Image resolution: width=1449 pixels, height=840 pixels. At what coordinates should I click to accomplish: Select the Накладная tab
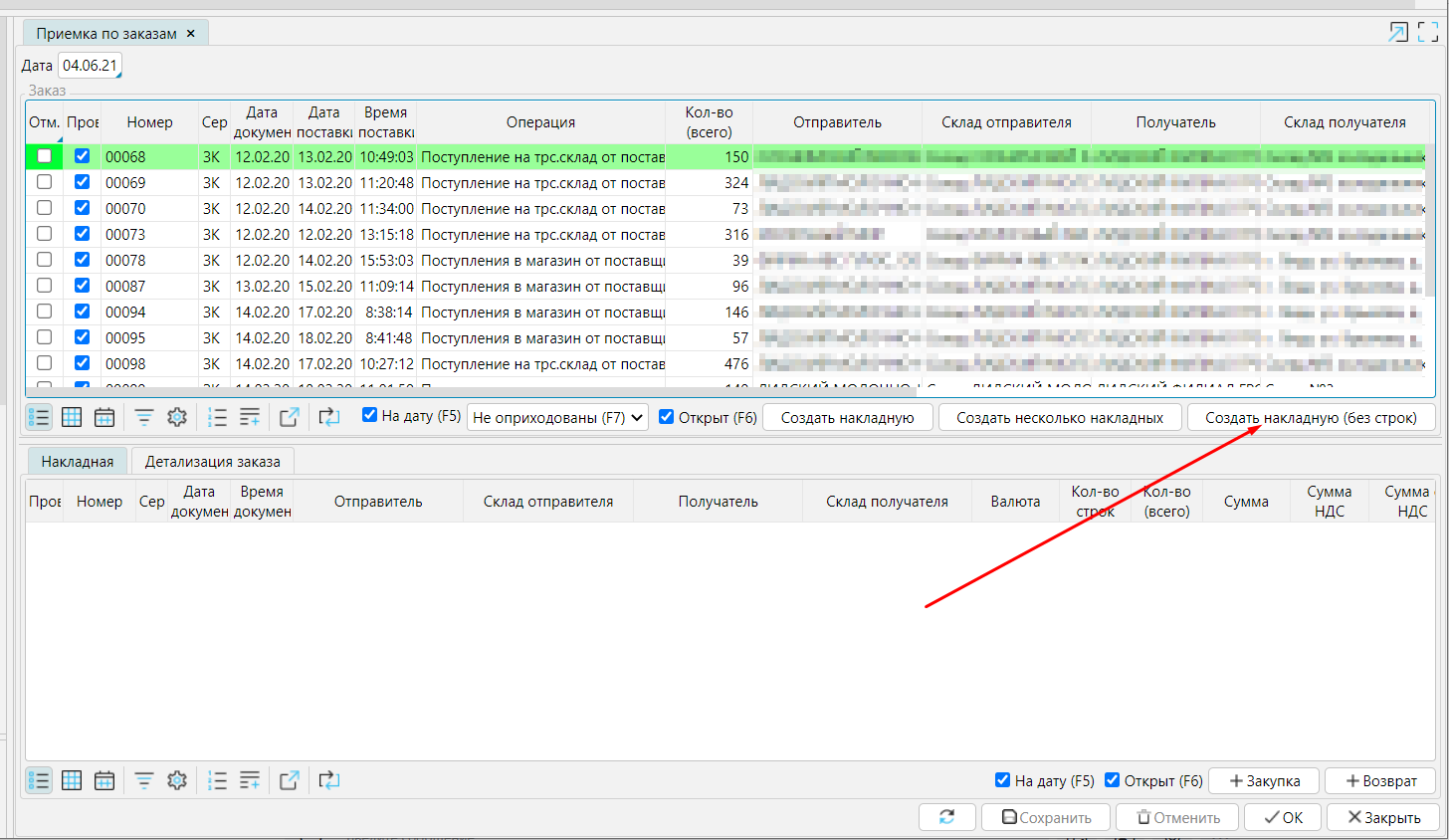pyautogui.click(x=78, y=462)
